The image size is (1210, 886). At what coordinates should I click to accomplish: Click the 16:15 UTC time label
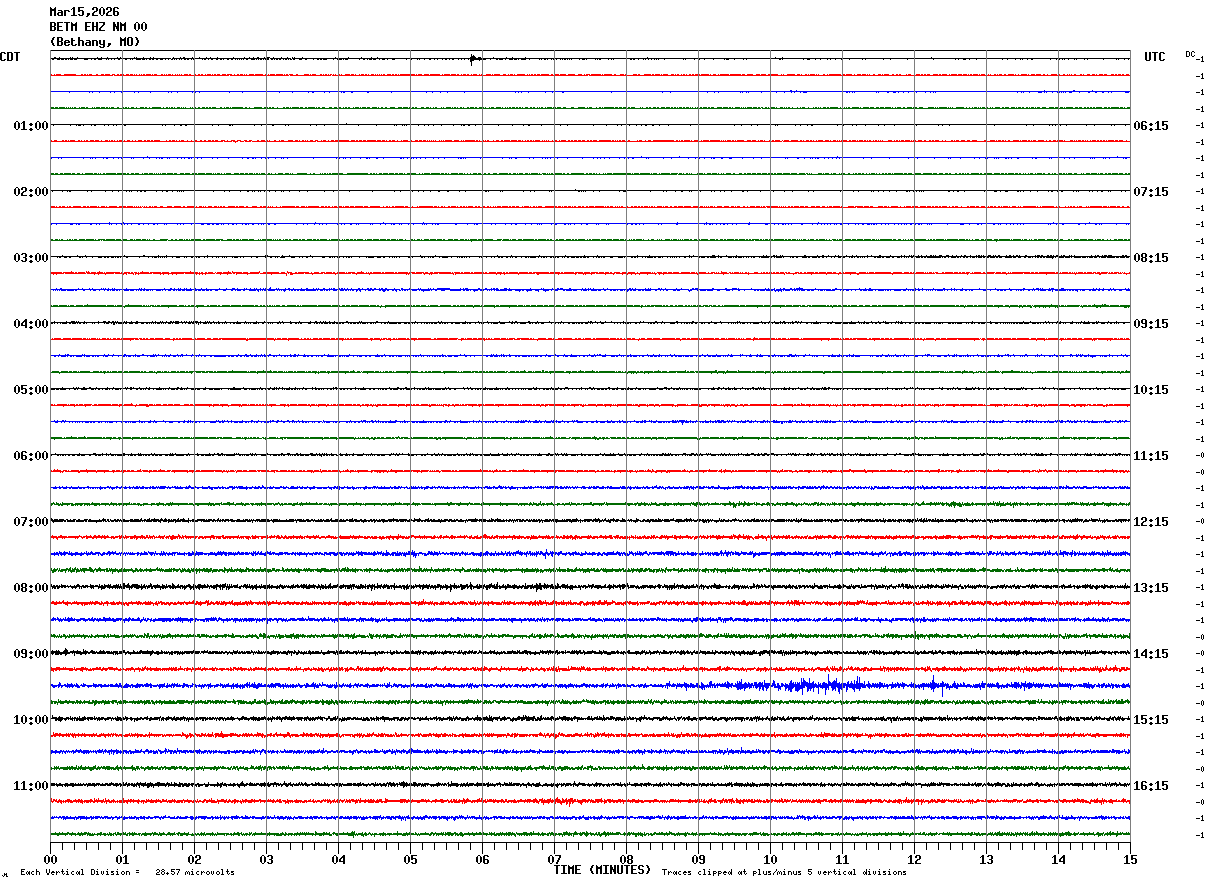[1150, 785]
